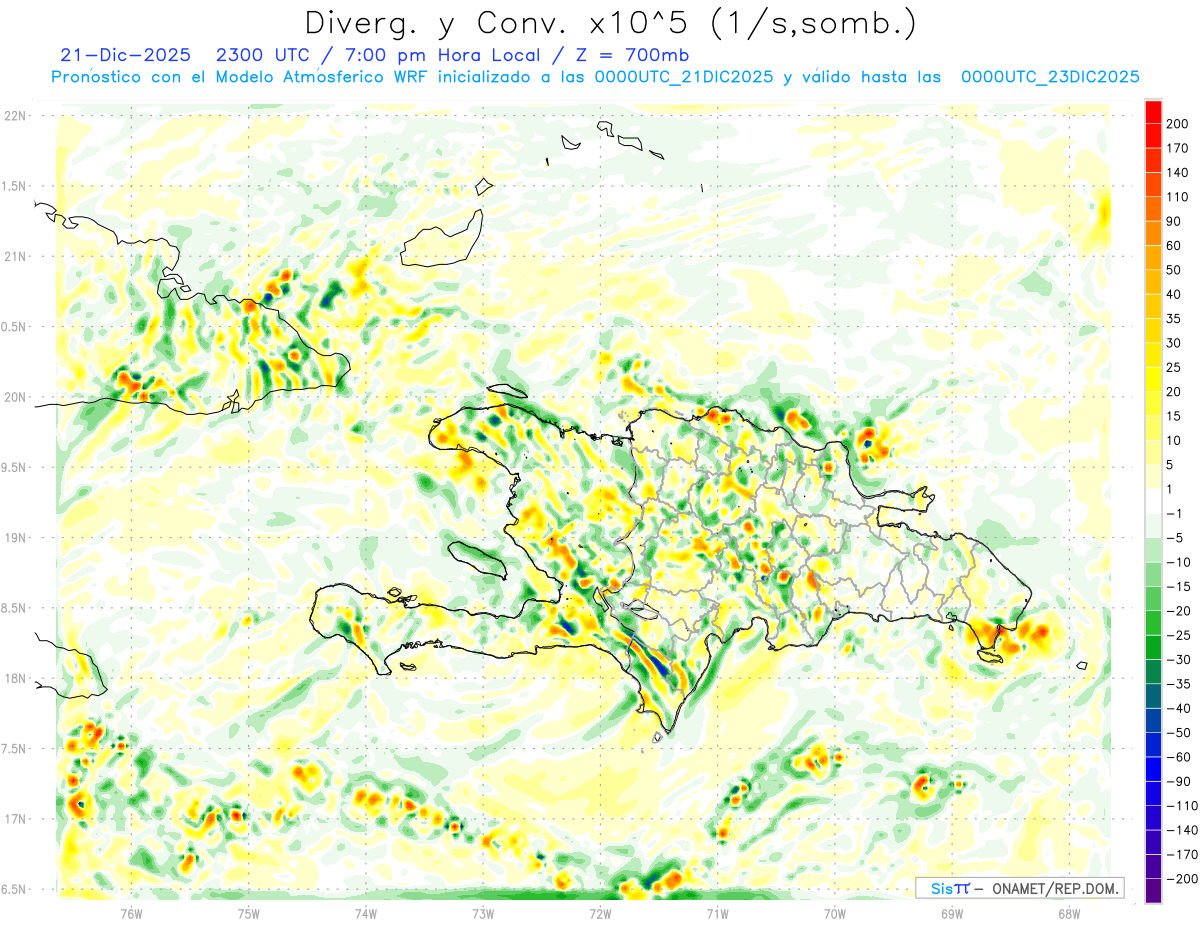Click the positive "30" color bar label
The image size is (1200, 927).
pyautogui.click(x=1174, y=343)
